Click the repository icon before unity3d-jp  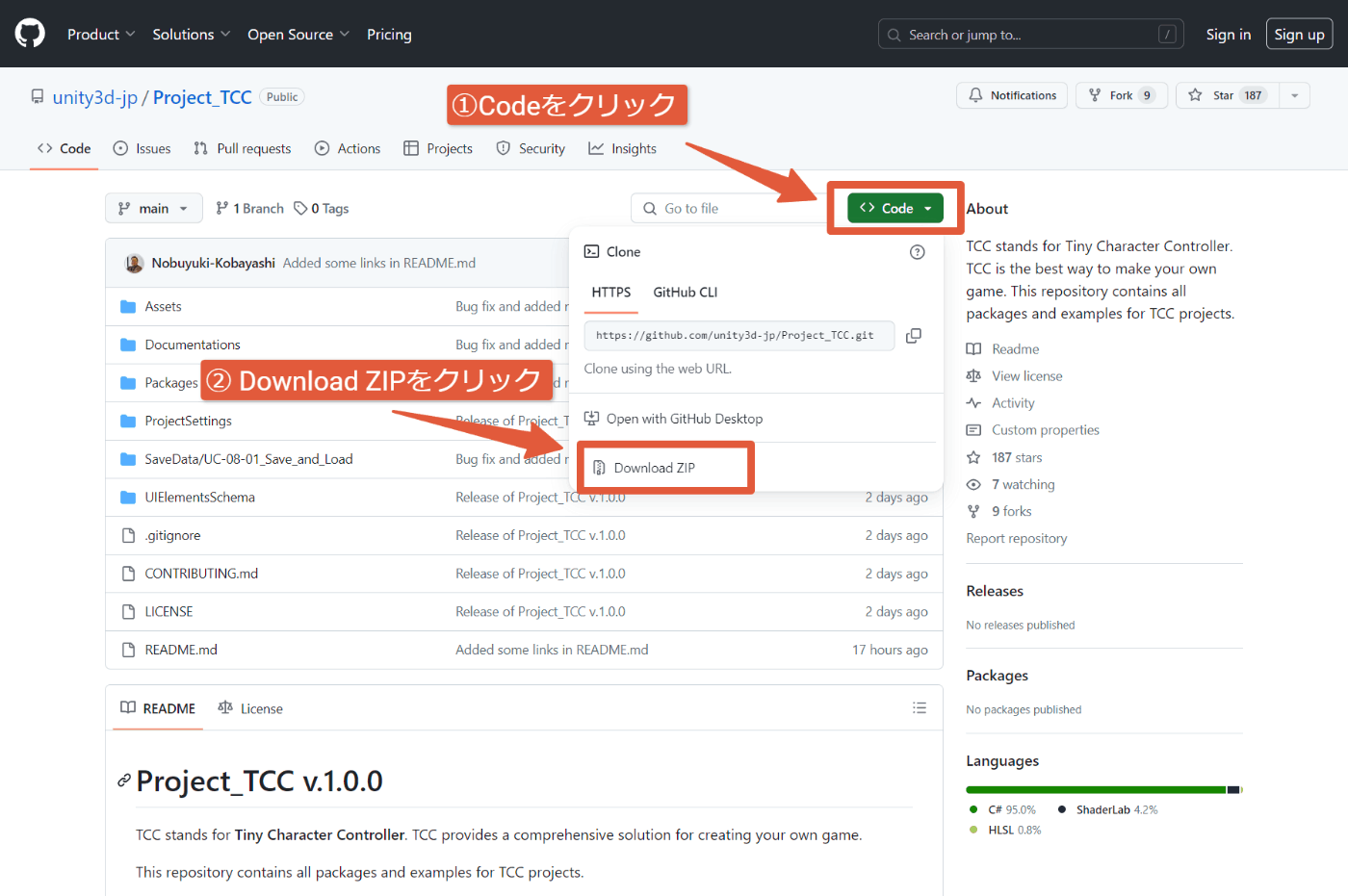click(38, 97)
